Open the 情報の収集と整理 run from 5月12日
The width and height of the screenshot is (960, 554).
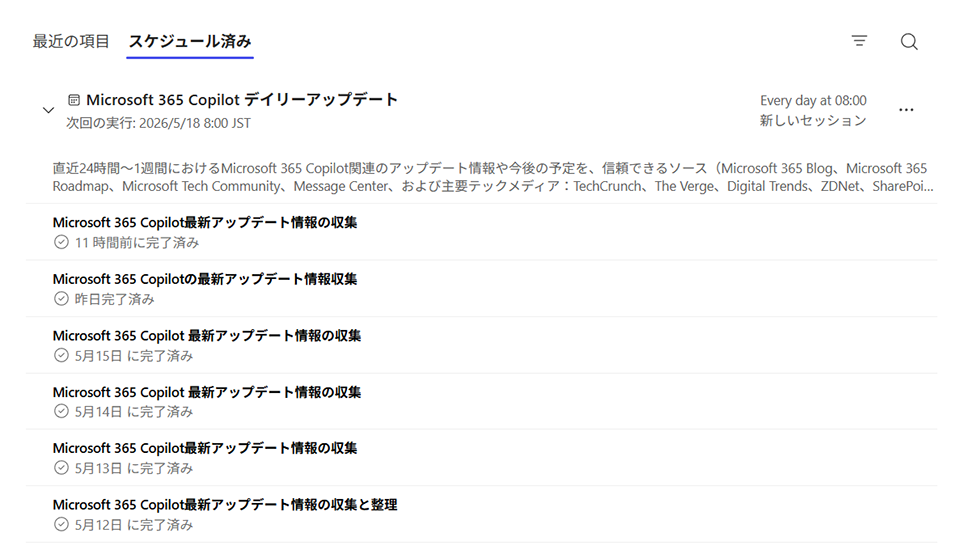[x=481, y=514]
